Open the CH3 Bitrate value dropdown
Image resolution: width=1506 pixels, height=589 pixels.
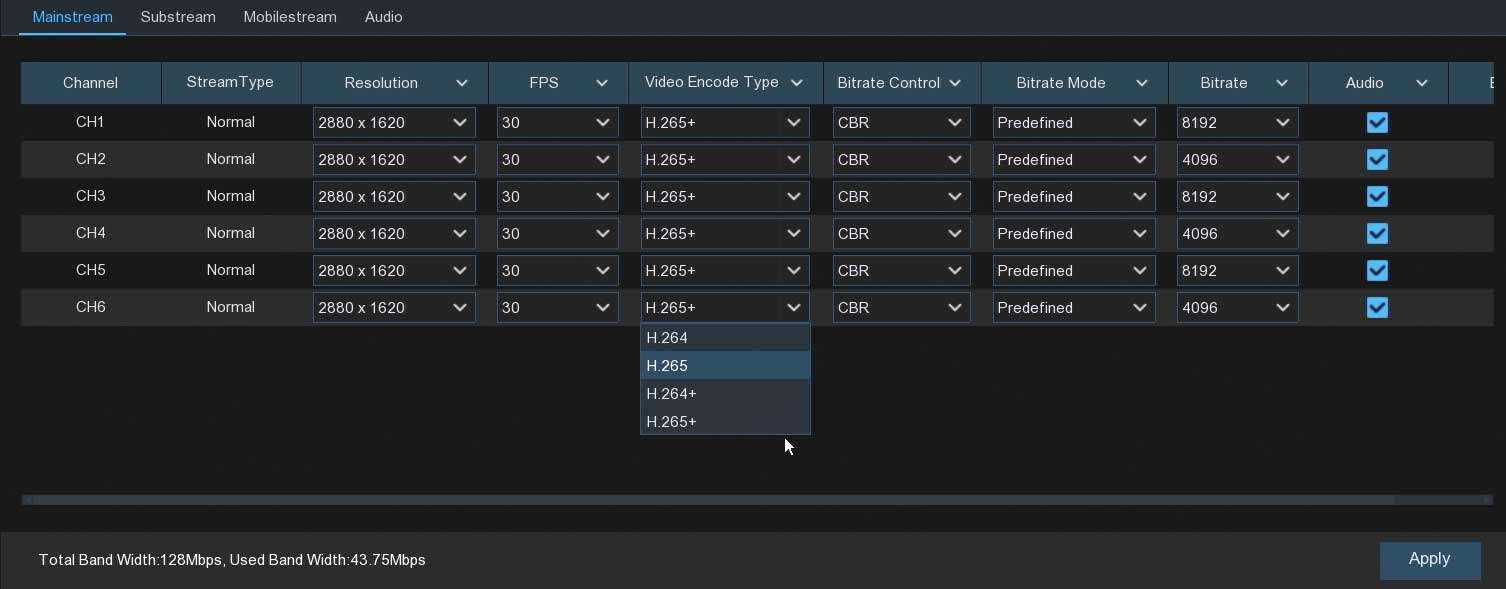pyautogui.click(x=1237, y=197)
